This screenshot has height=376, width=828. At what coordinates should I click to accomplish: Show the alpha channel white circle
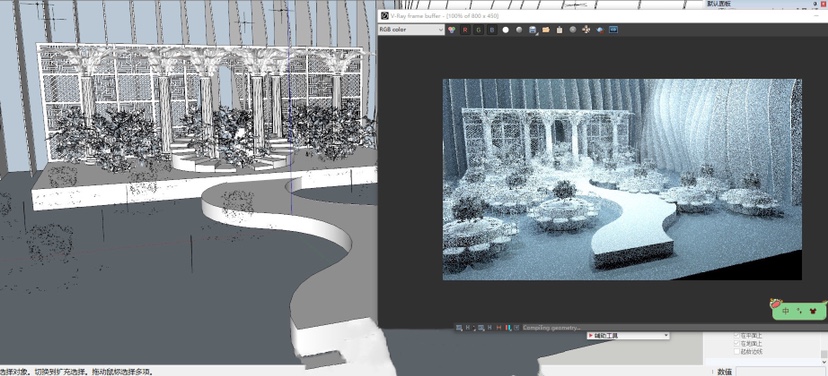[x=505, y=30]
